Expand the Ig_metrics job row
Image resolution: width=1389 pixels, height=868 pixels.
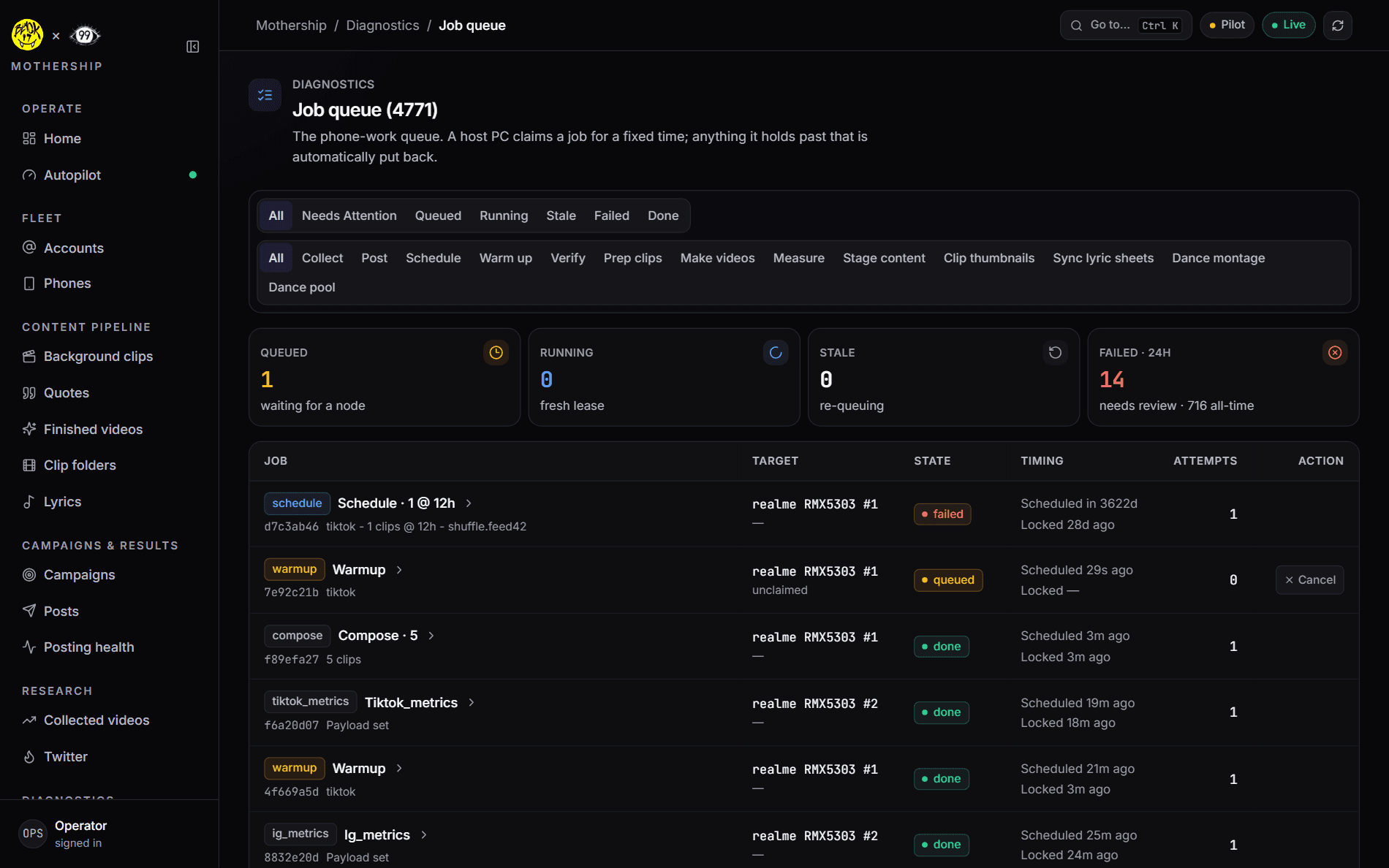(424, 834)
